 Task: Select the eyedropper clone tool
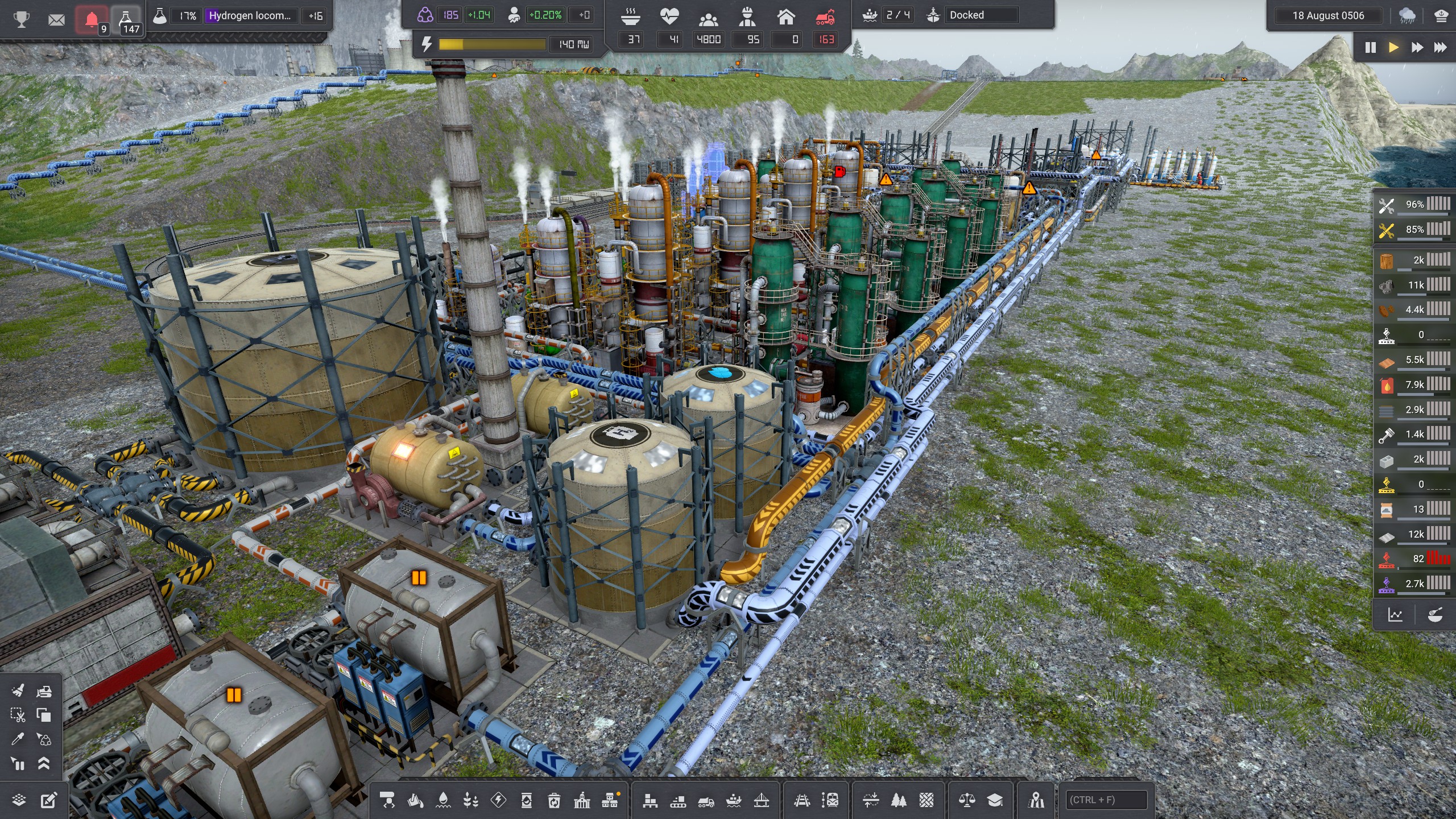(x=18, y=739)
